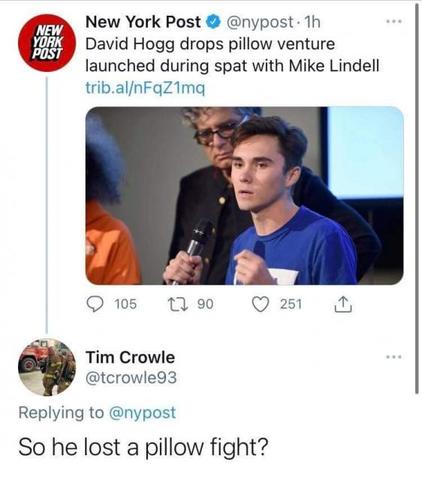Tap the share upload icon
This screenshot has height=480, width=422.
point(343,304)
